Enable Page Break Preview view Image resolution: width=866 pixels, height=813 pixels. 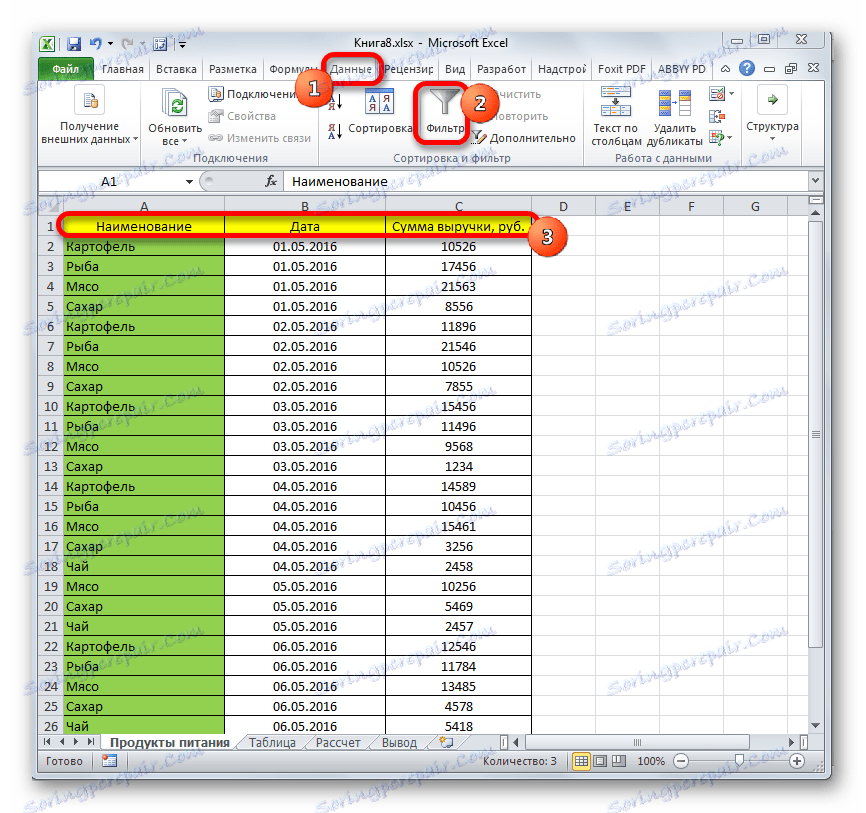pos(620,761)
